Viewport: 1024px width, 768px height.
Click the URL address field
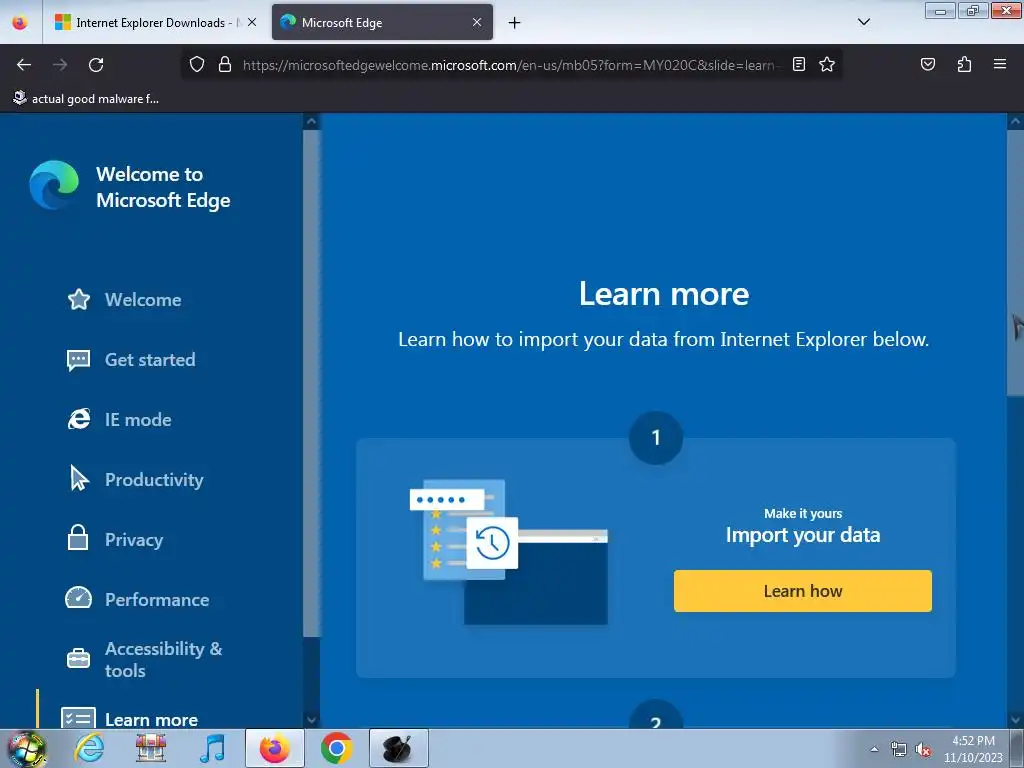[509, 65]
